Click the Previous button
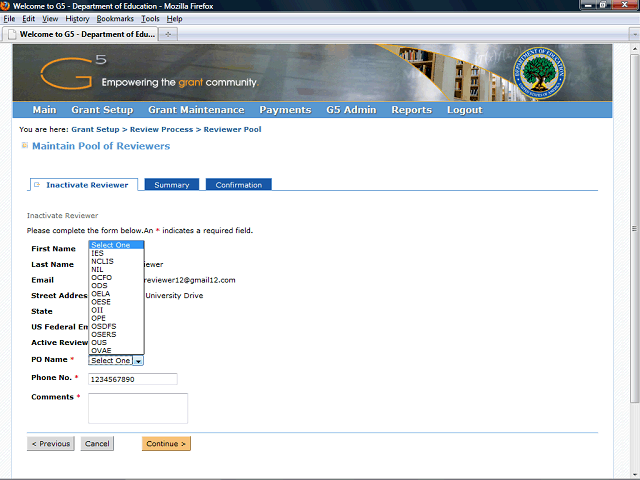Image resolution: width=640 pixels, height=480 pixels. [51, 444]
